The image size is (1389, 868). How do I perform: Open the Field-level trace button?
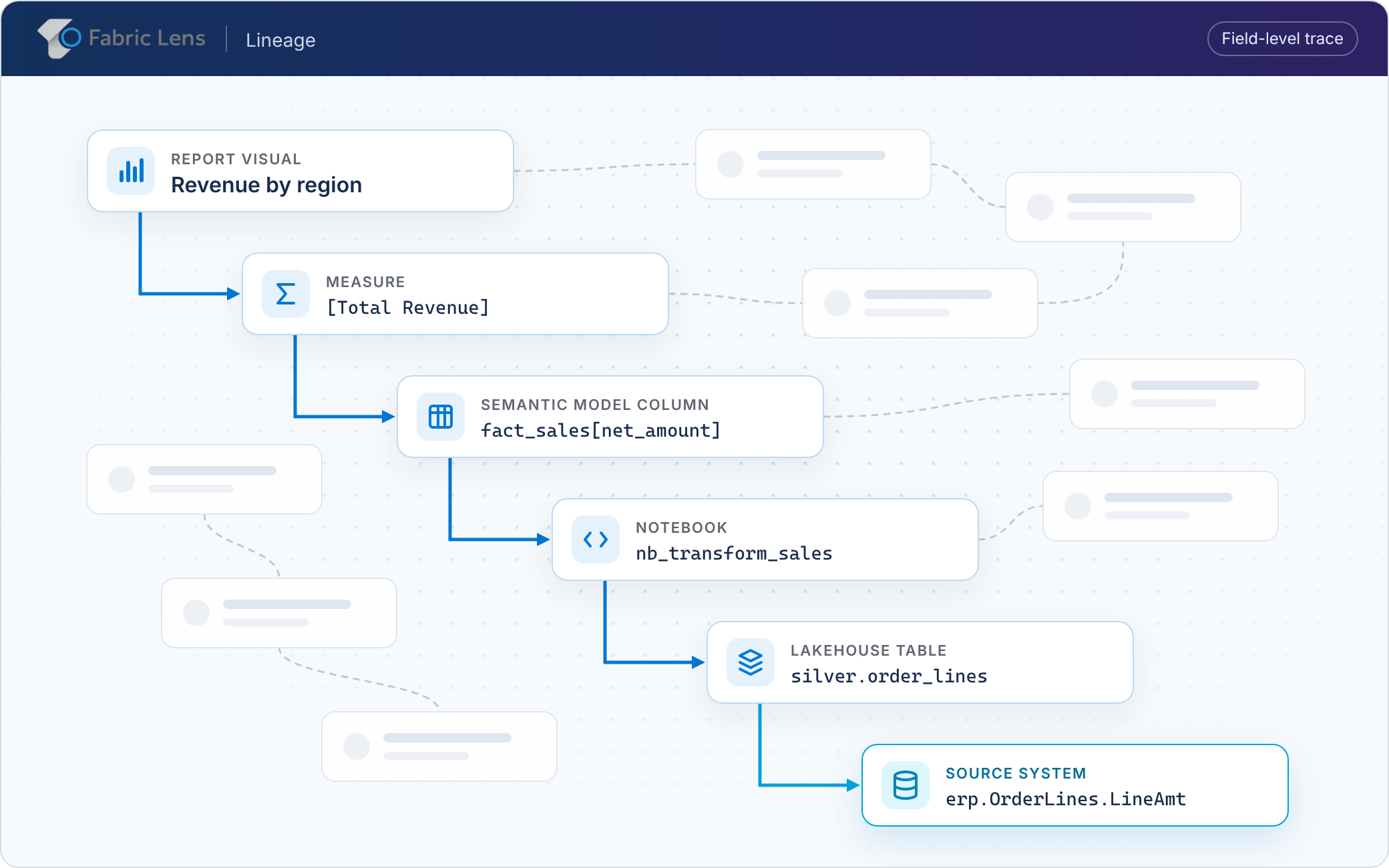click(x=1282, y=39)
